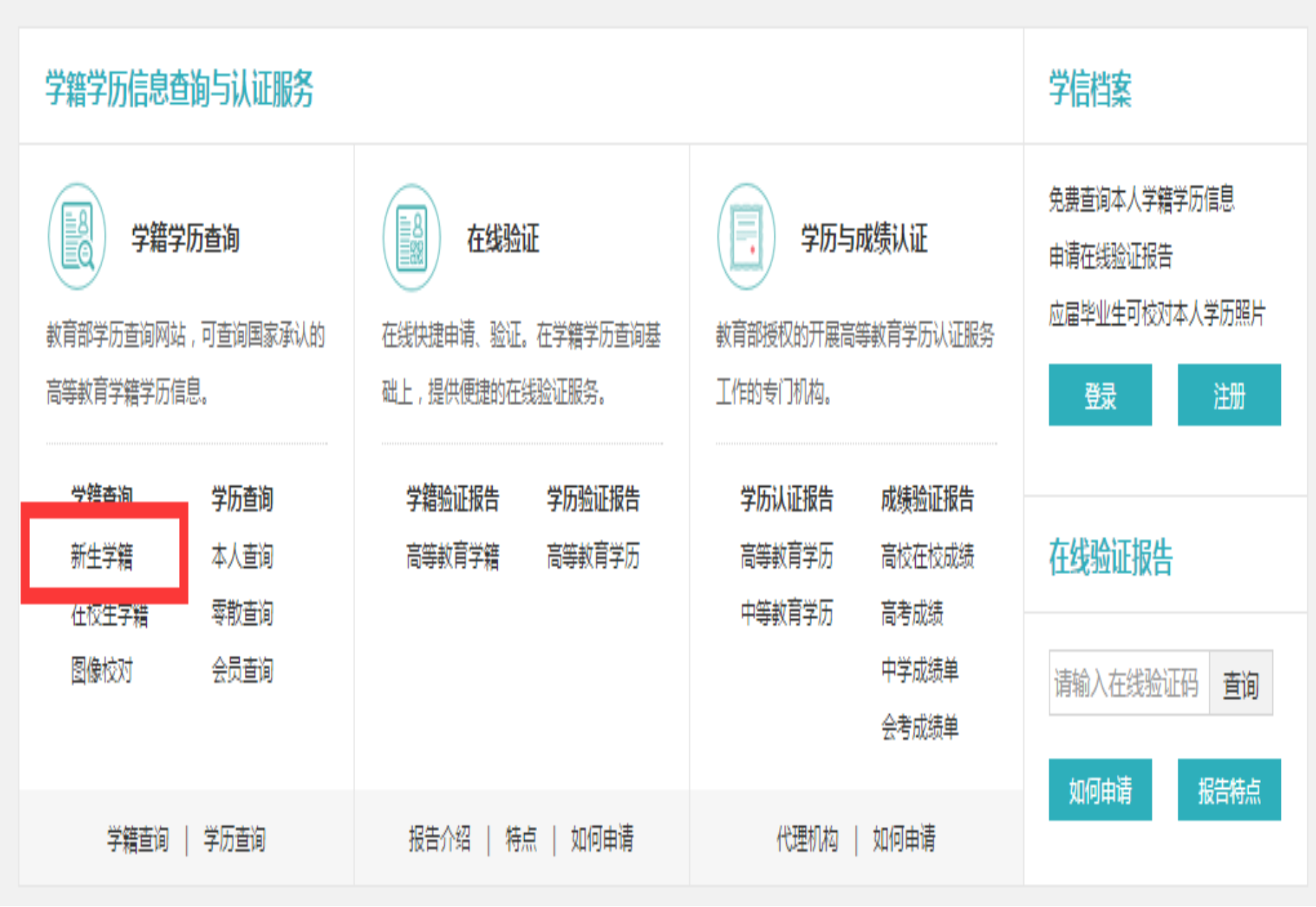1316x907 pixels.
Task: Open 高校在校成绩 link
Action: point(927,556)
